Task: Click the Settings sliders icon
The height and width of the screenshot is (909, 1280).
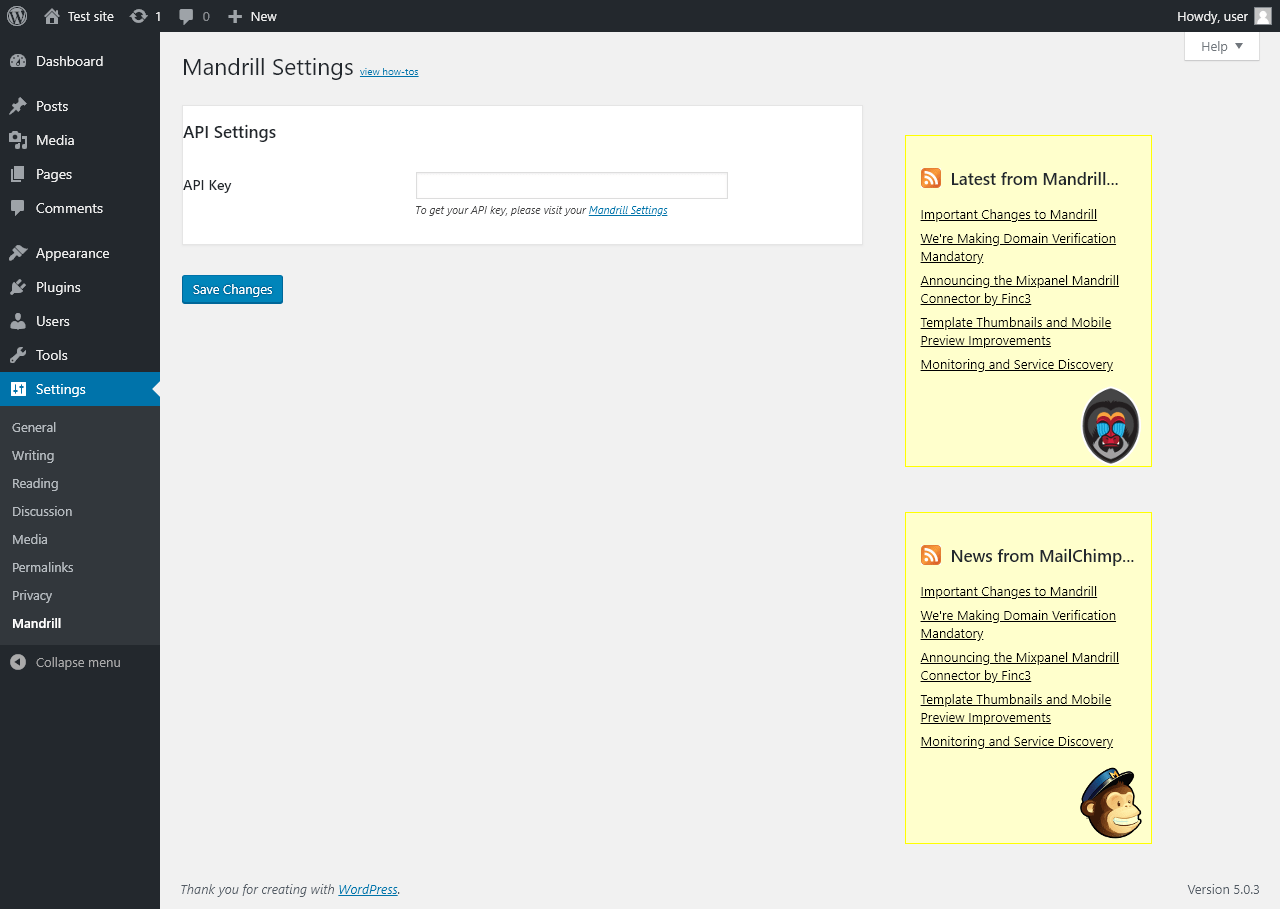Action: click(18, 389)
